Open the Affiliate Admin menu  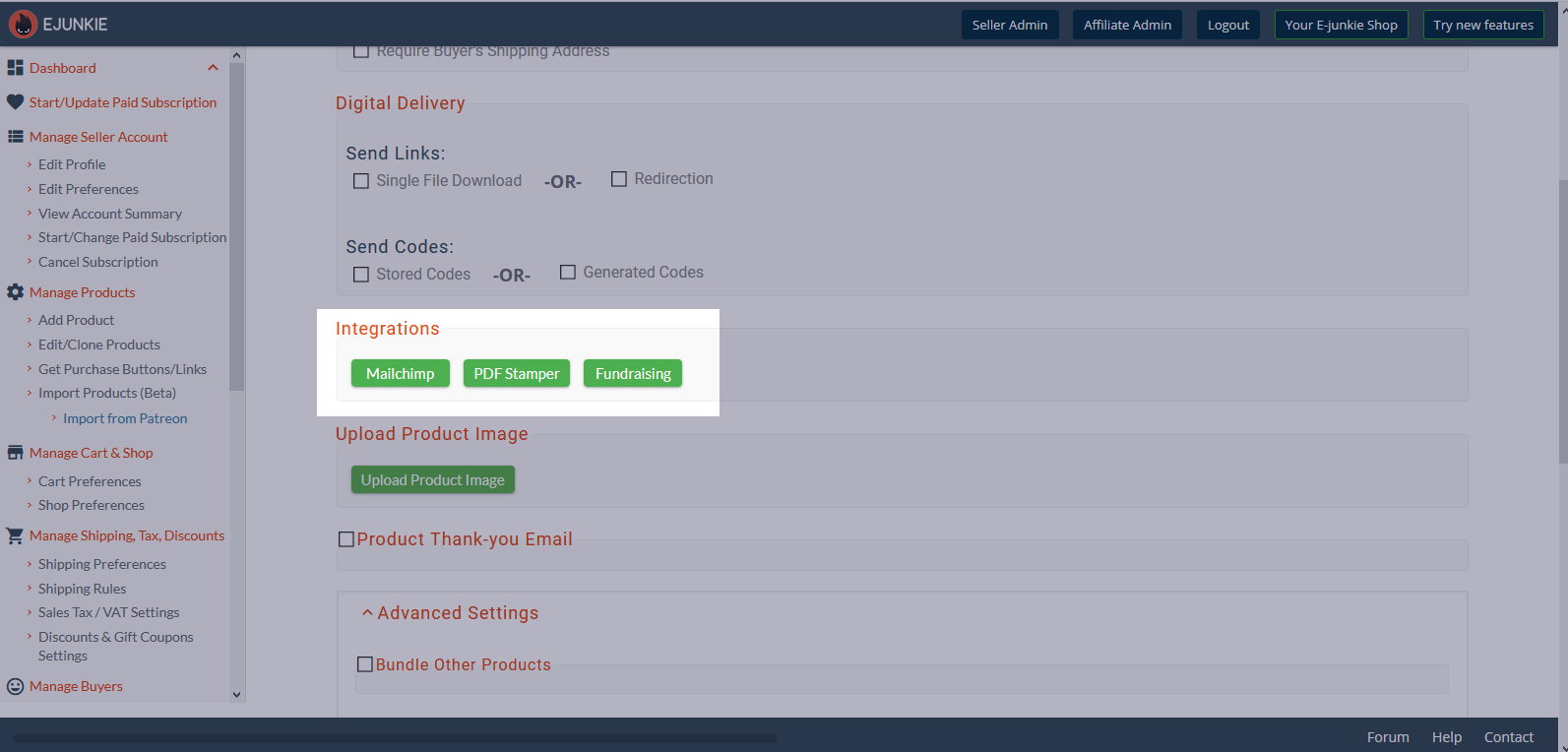(x=1127, y=25)
